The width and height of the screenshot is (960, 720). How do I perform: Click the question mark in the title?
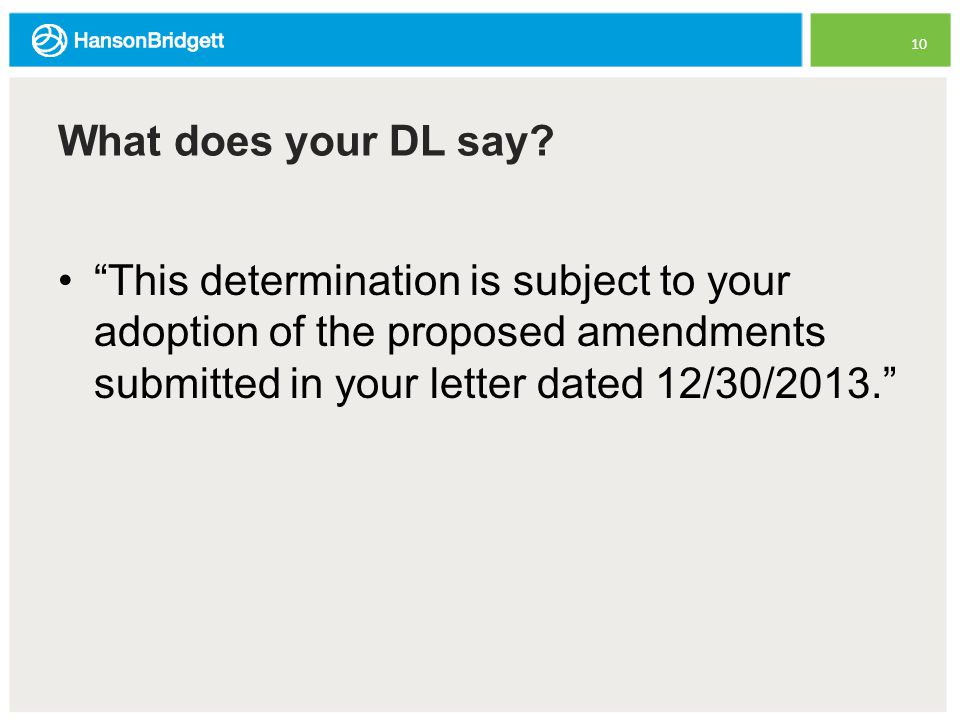pyautogui.click(x=542, y=141)
